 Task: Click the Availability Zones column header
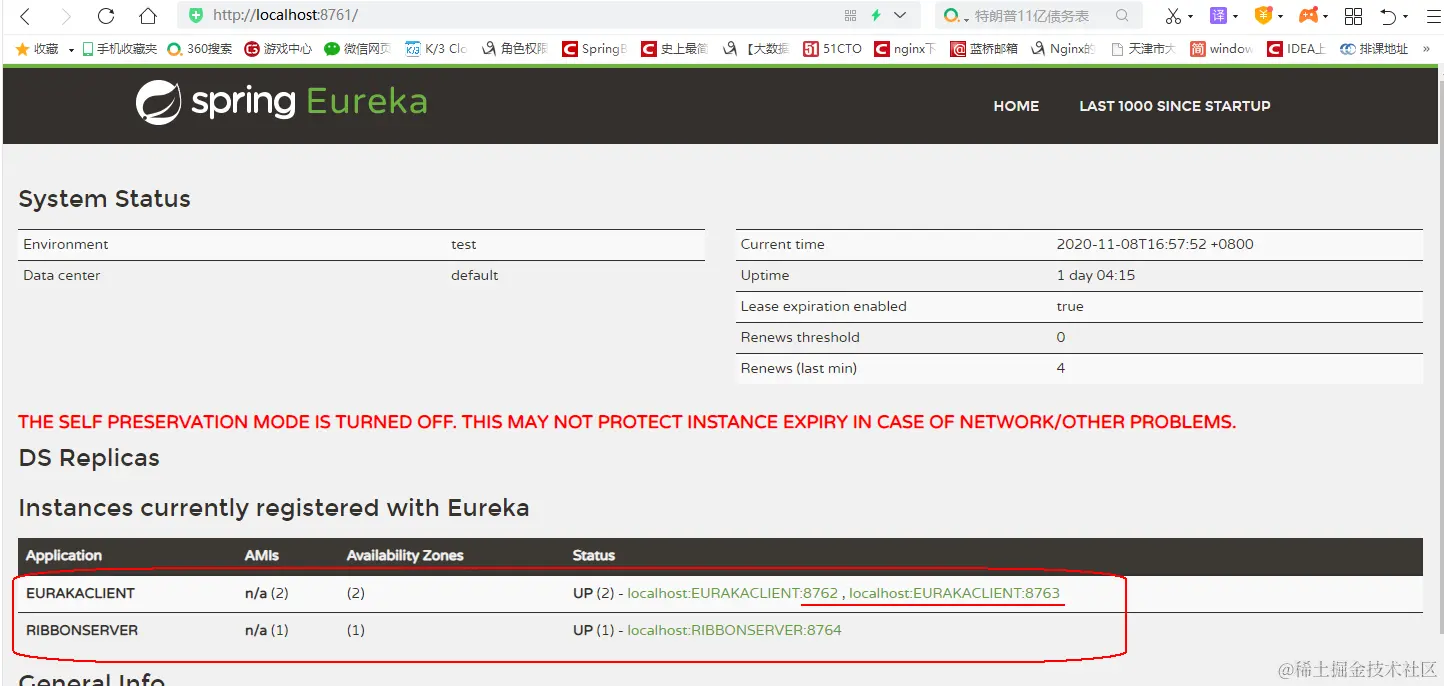point(405,555)
